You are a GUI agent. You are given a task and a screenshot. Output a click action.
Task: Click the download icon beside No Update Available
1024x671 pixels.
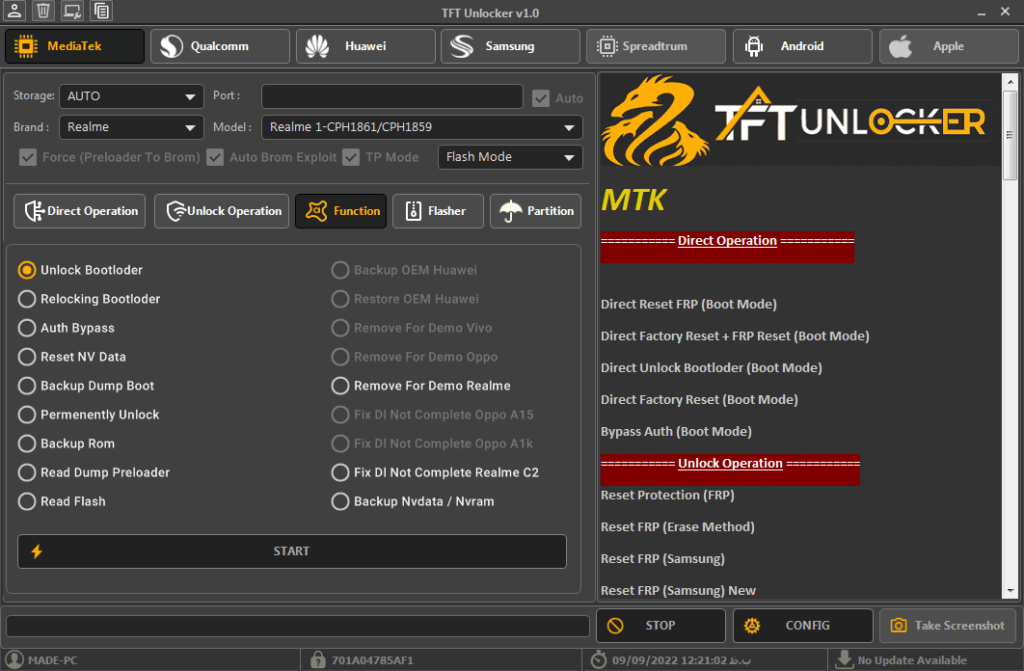[x=844, y=659]
